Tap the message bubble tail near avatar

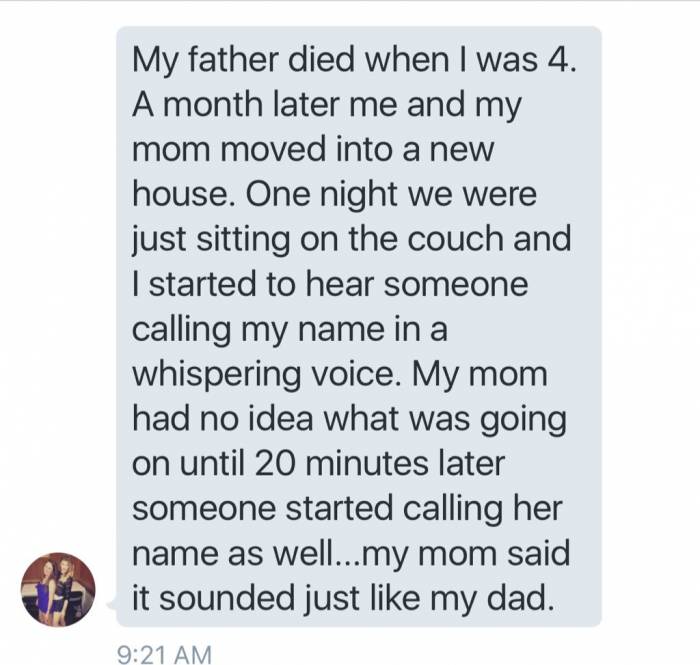111,605
